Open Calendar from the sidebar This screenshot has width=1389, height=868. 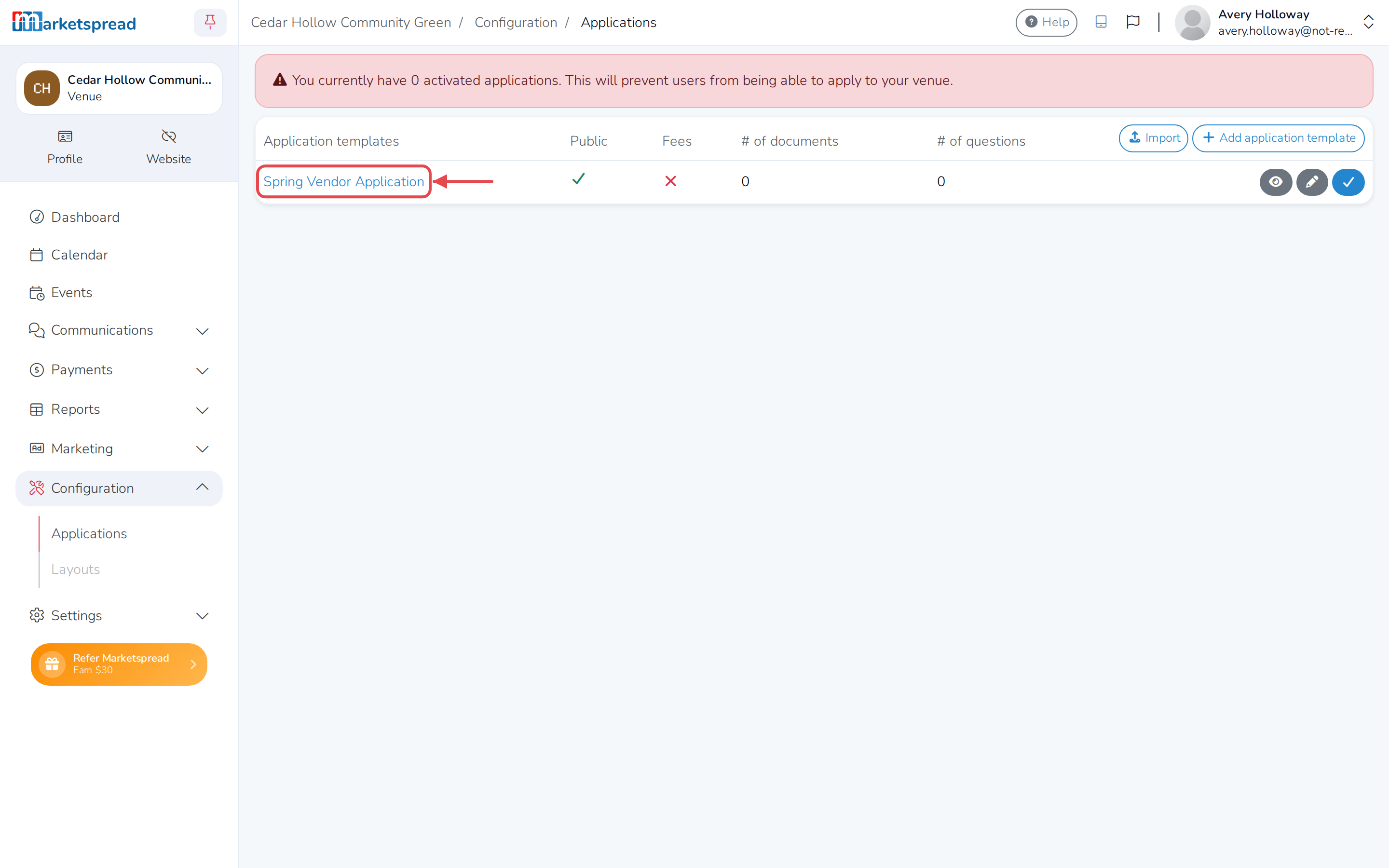point(79,255)
